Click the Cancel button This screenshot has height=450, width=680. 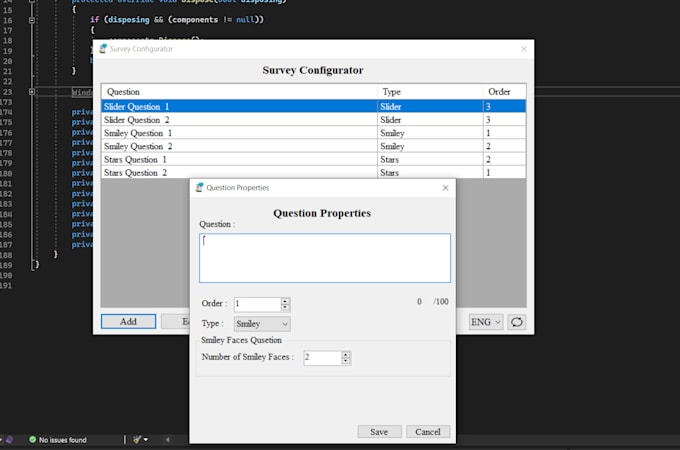[x=428, y=432]
